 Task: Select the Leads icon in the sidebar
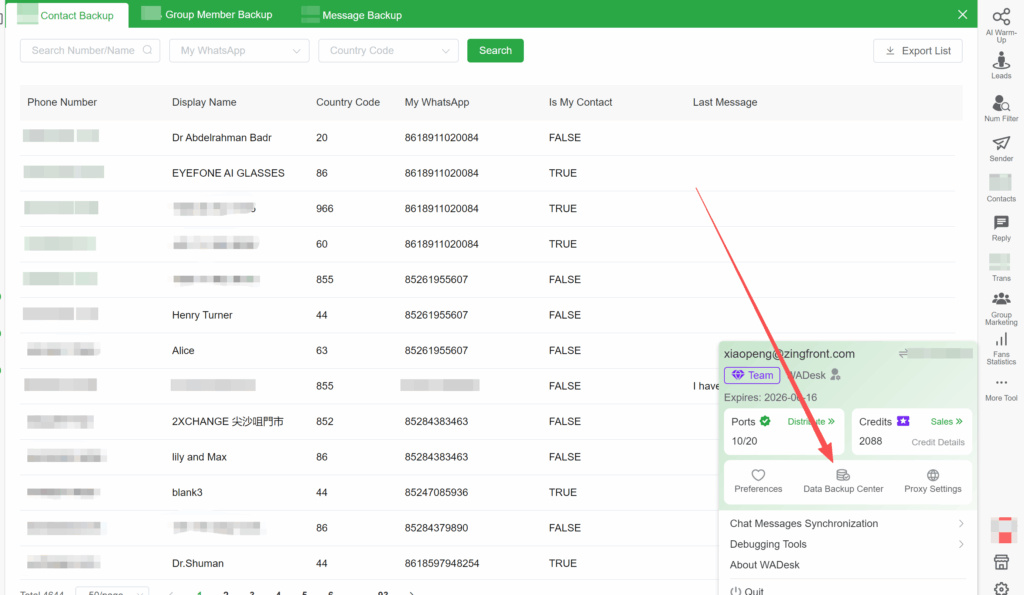coord(1001,63)
